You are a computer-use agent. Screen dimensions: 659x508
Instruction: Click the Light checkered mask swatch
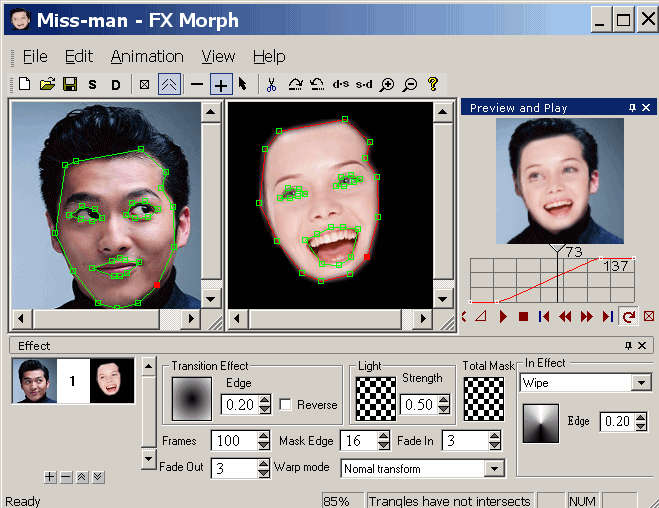coord(376,398)
